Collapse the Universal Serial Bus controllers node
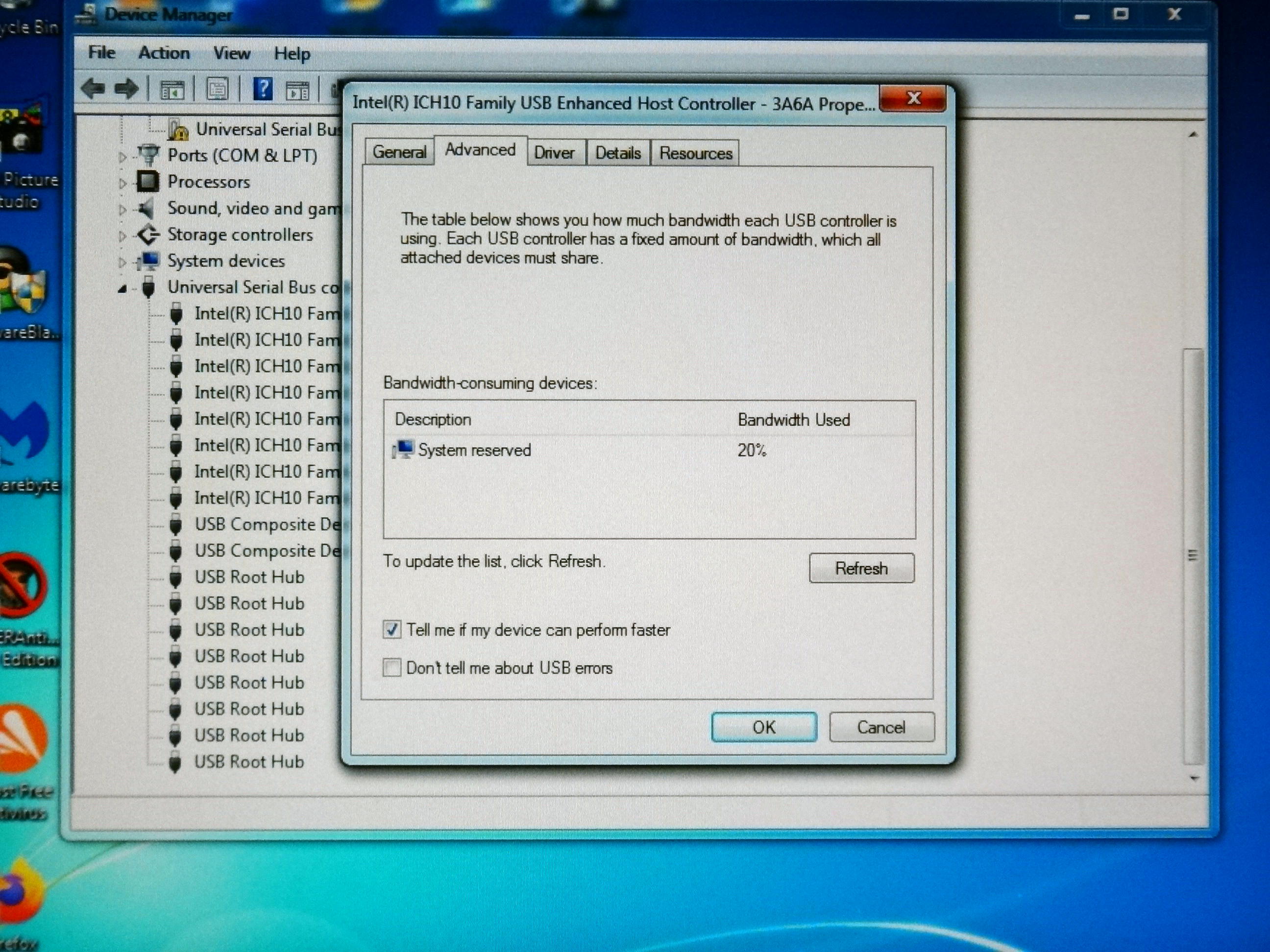 click(122, 288)
